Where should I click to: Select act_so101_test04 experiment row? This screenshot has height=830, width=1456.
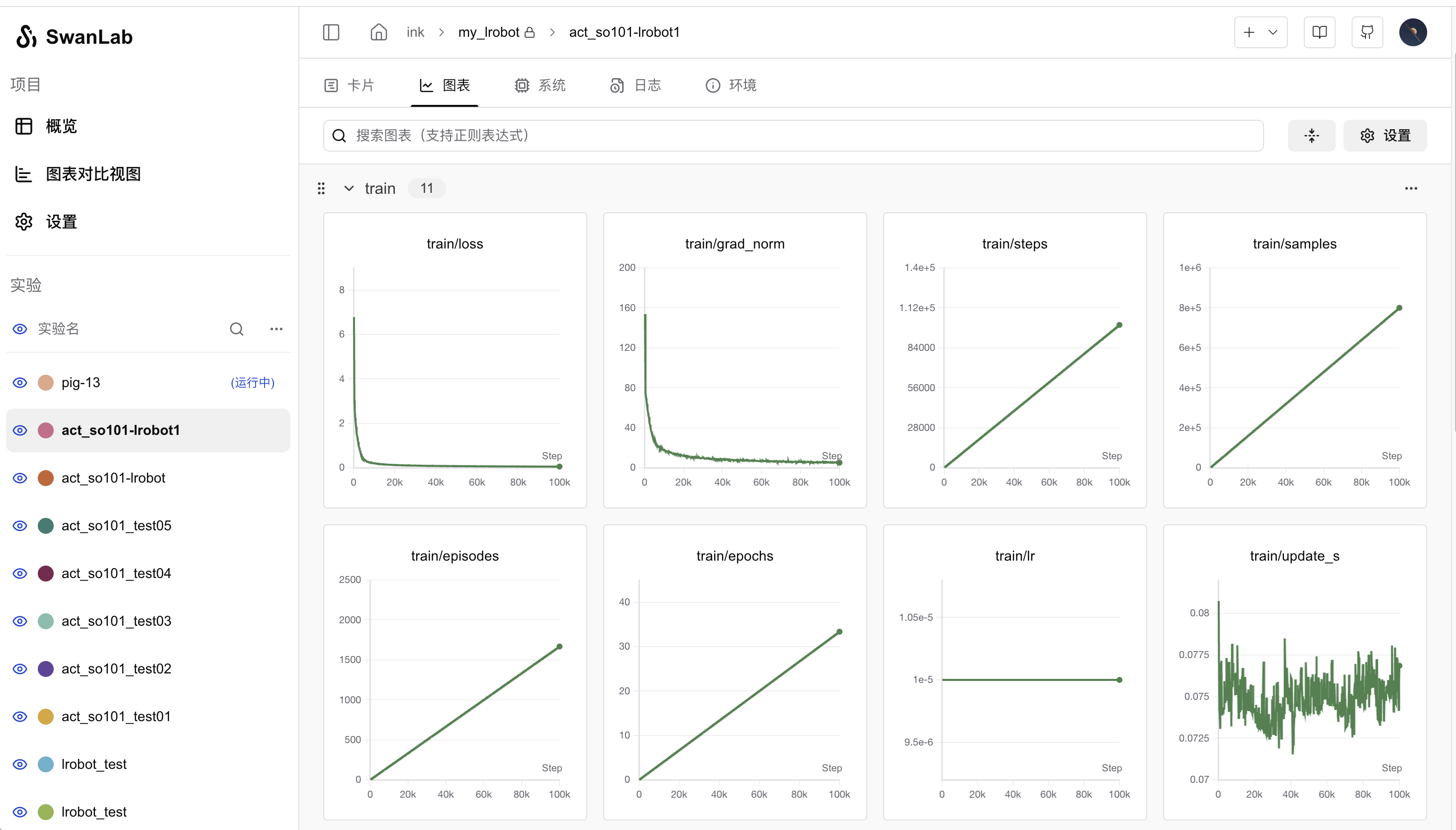(x=148, y=574)
